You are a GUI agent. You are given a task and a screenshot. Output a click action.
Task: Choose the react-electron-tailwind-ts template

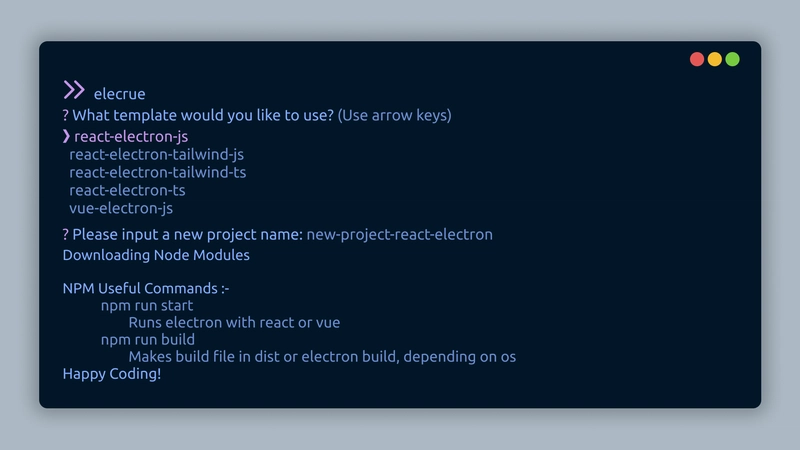point(158,172)
